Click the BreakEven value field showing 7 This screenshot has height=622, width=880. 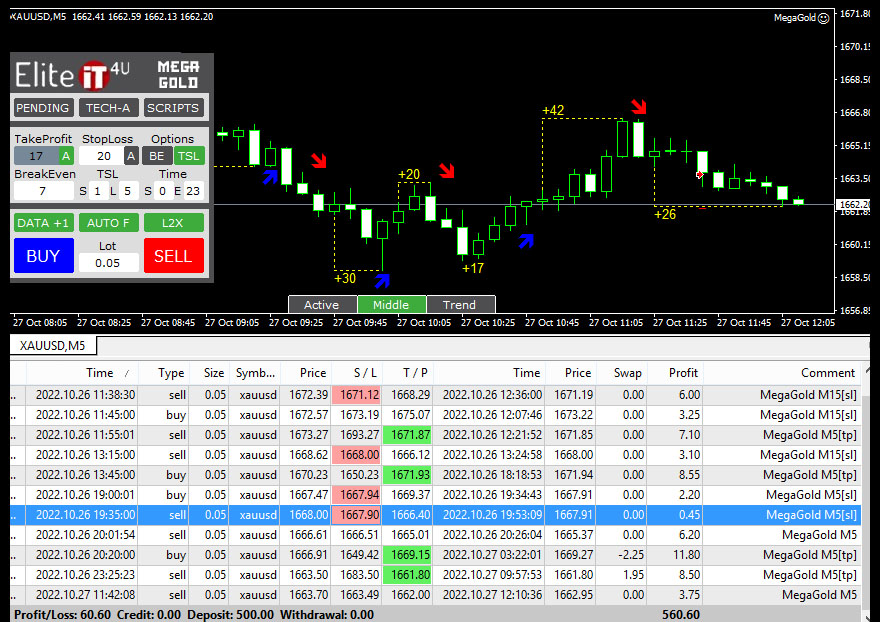click(43, 191)
